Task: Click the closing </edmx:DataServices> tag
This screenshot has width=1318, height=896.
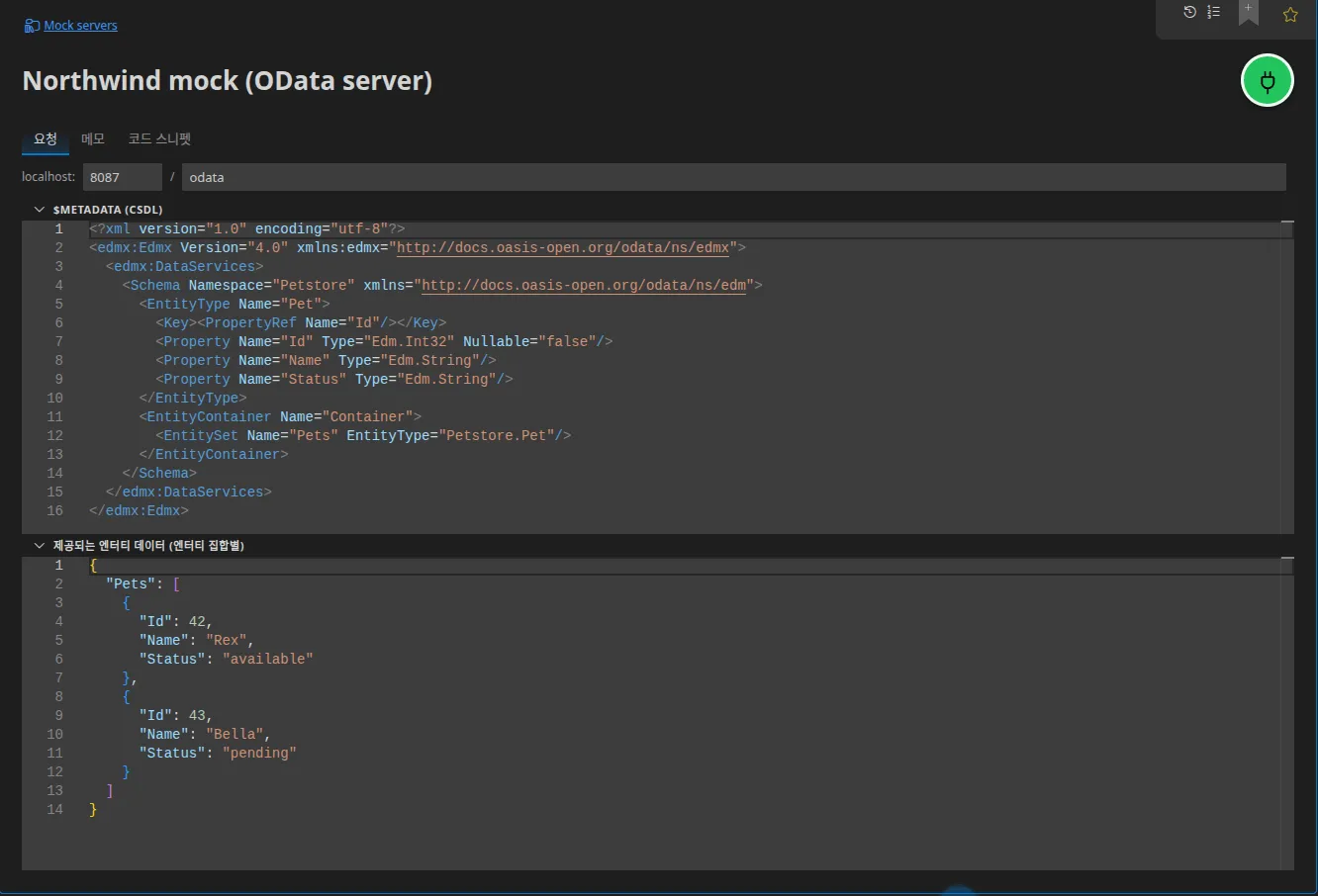Action: click(188, 492)
